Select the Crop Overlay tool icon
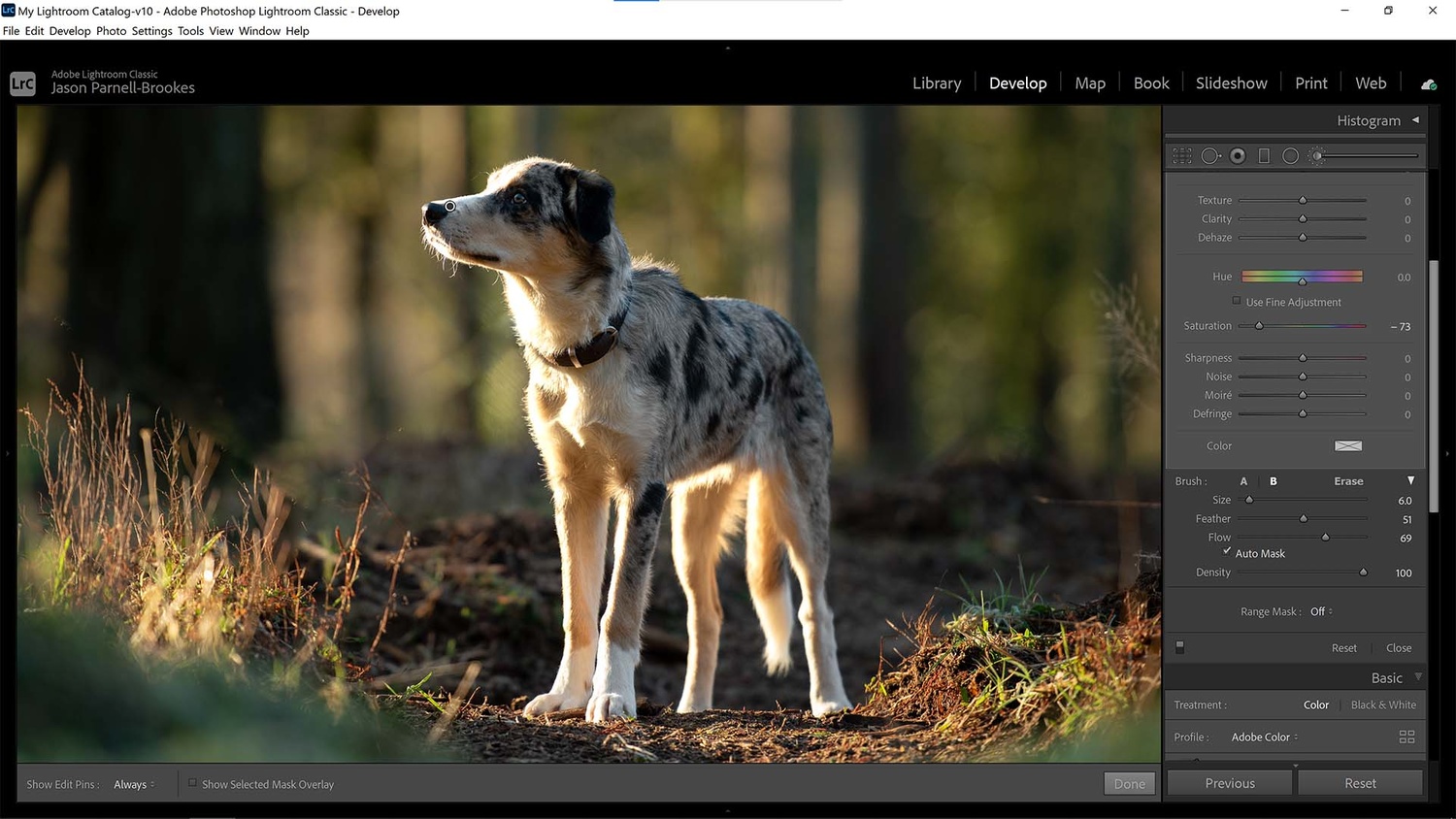1456x819 pixels. click(x=1181, y=155)
